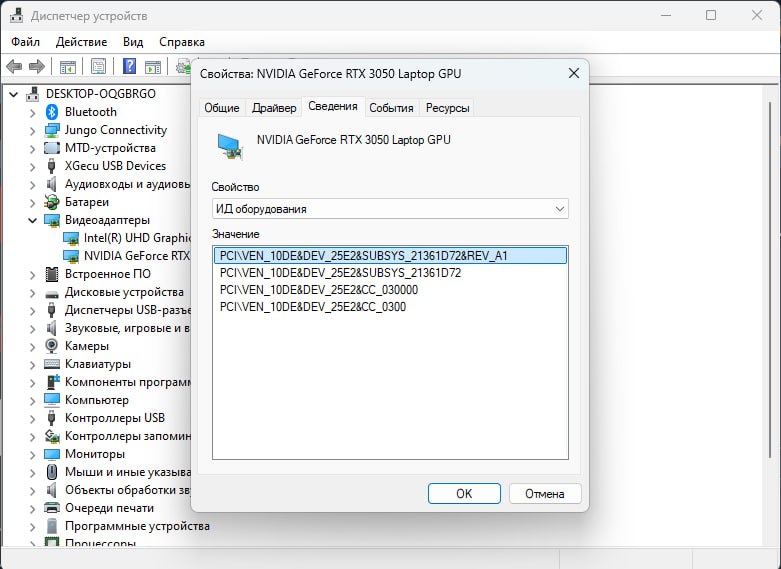This screenshot has width=781, height=569.
Task: Click the Properties sheet toolbar icon
Action: click(x=99, y=66)
